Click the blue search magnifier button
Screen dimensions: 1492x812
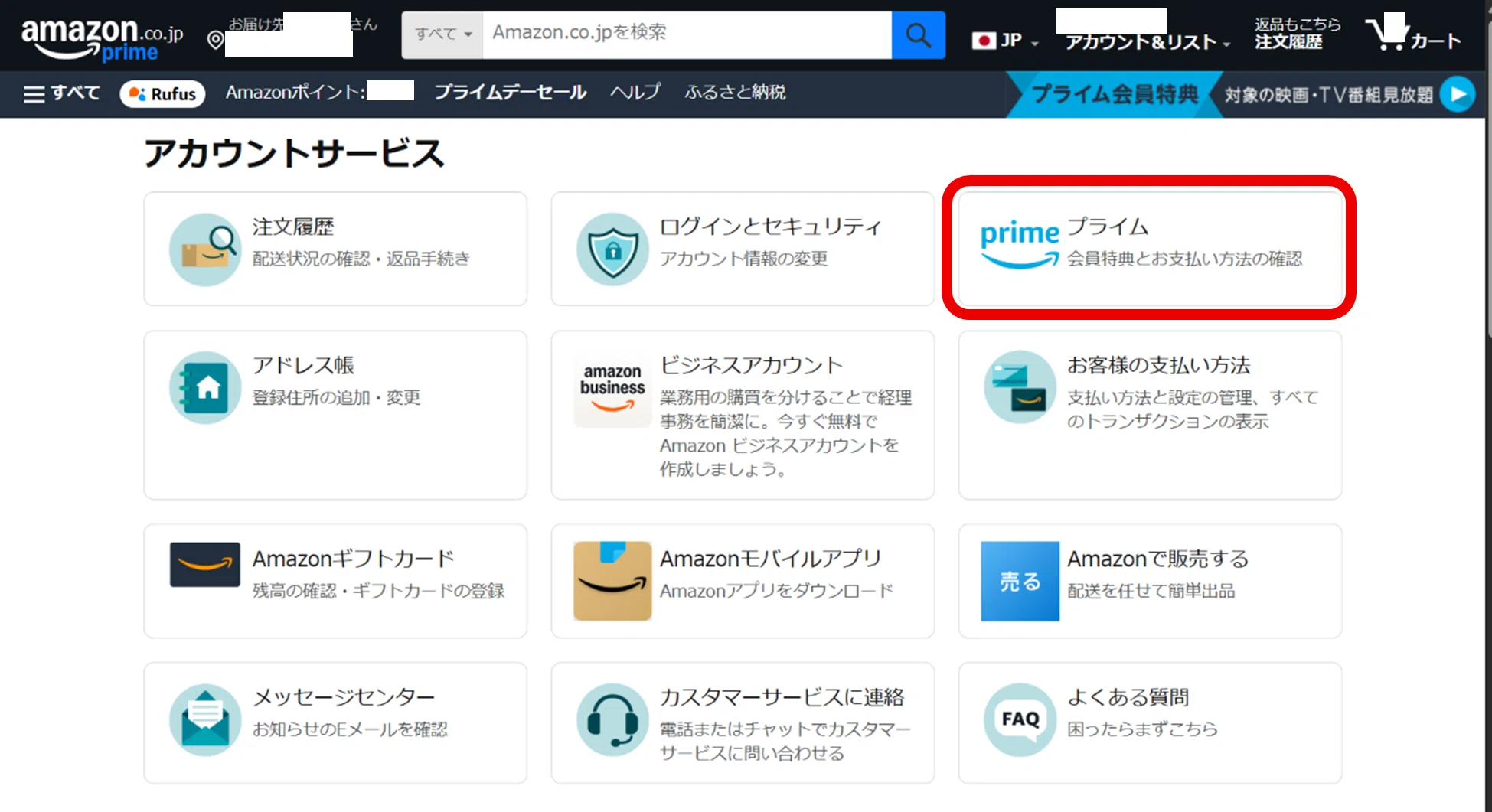(918, 35)
